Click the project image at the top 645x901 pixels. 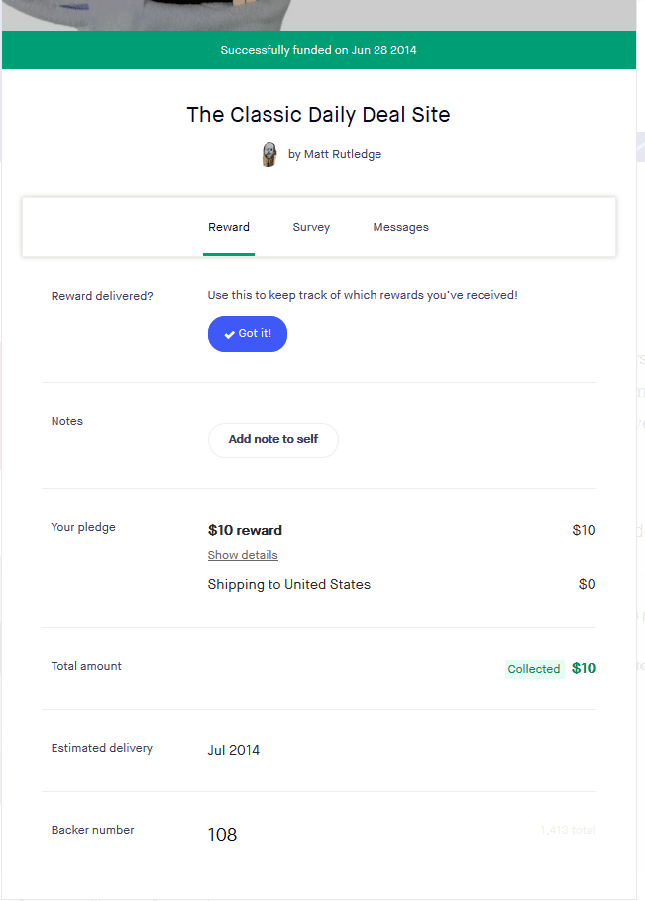point(318,14)
